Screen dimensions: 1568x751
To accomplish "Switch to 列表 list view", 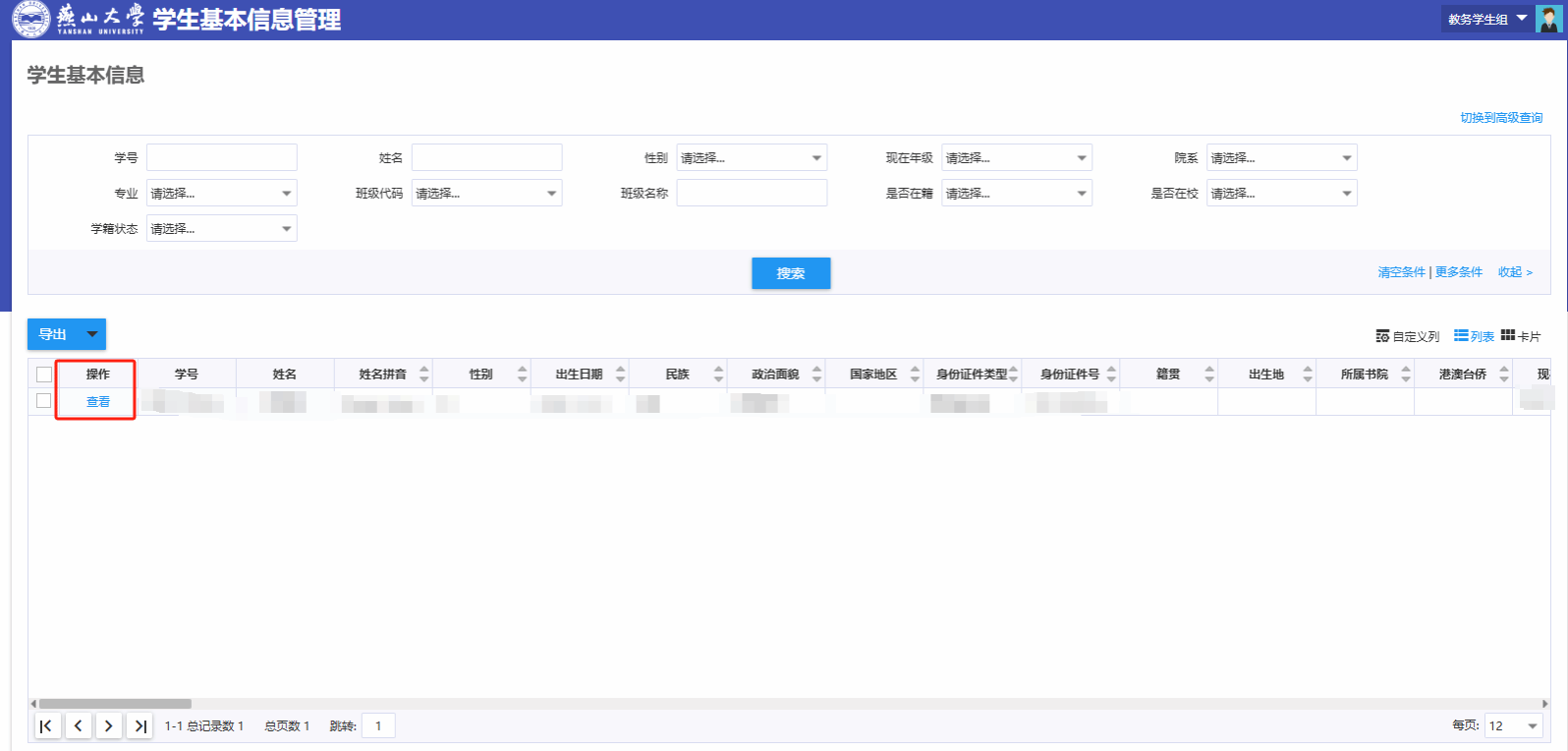I will click(x=1474, y=336).
